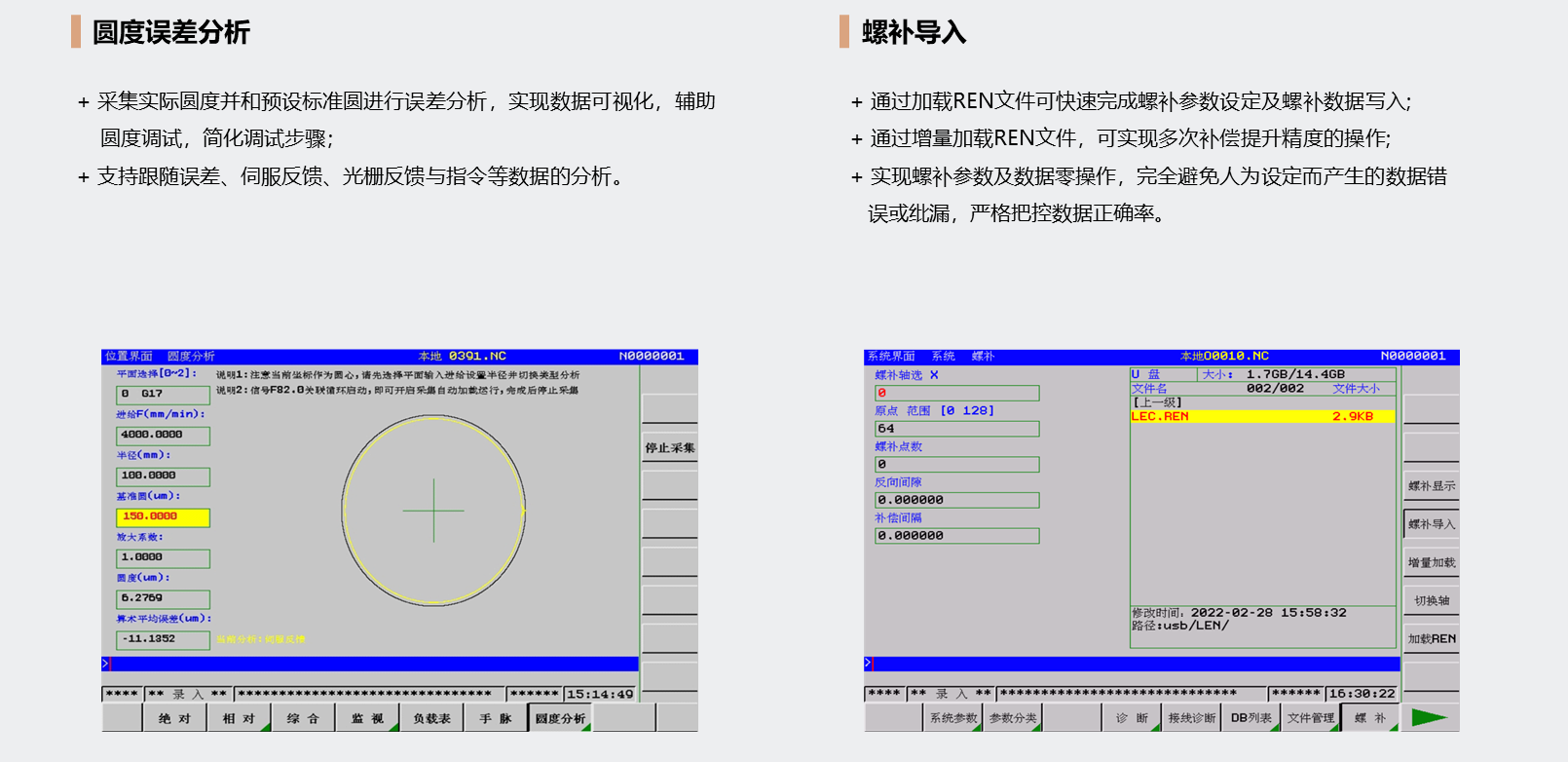Select the 绝对 position softkey
1568x762 pixels.
pos(174,719)
